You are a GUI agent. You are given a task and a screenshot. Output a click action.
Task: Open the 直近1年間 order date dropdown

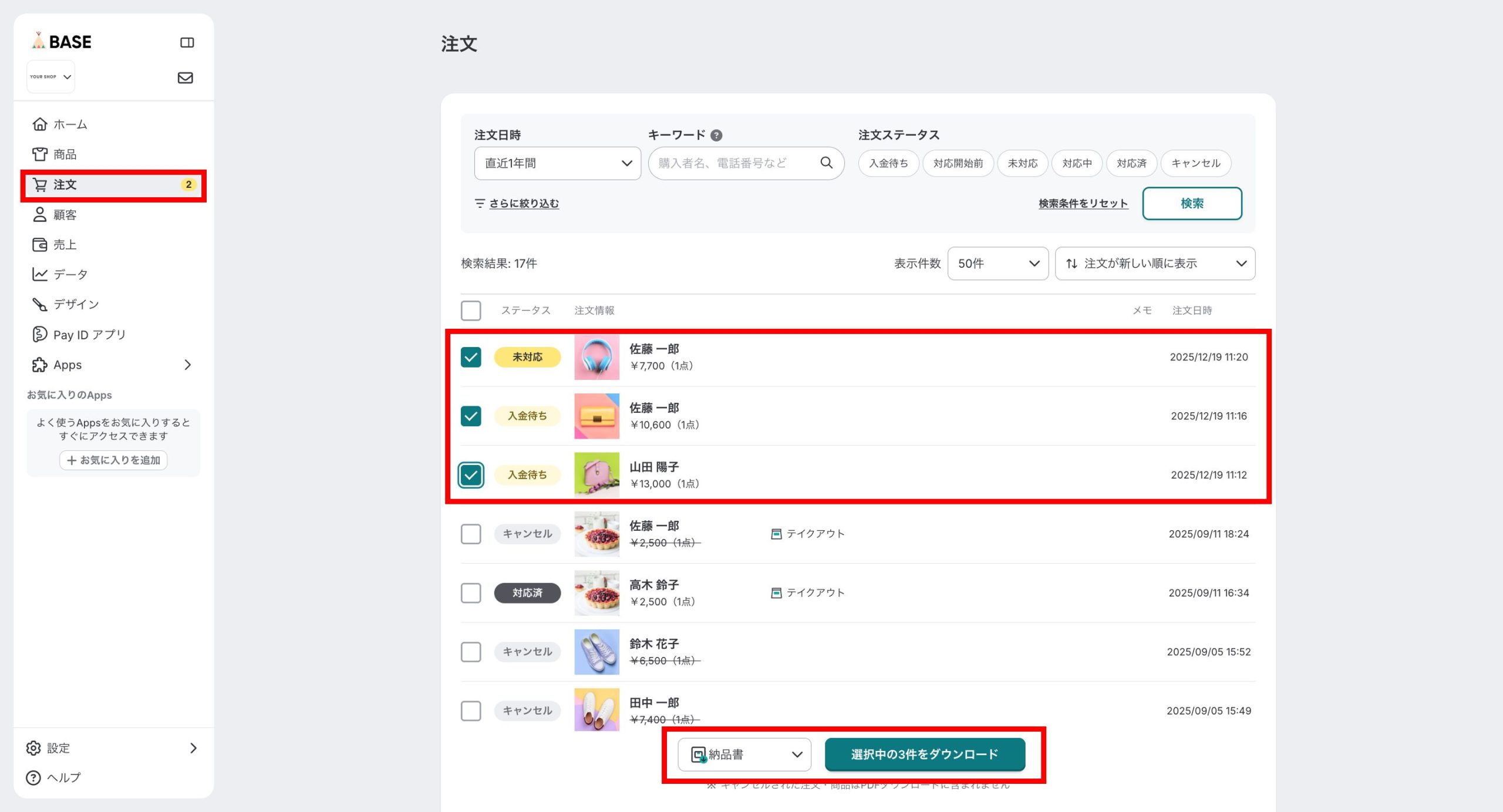(557, 163)
